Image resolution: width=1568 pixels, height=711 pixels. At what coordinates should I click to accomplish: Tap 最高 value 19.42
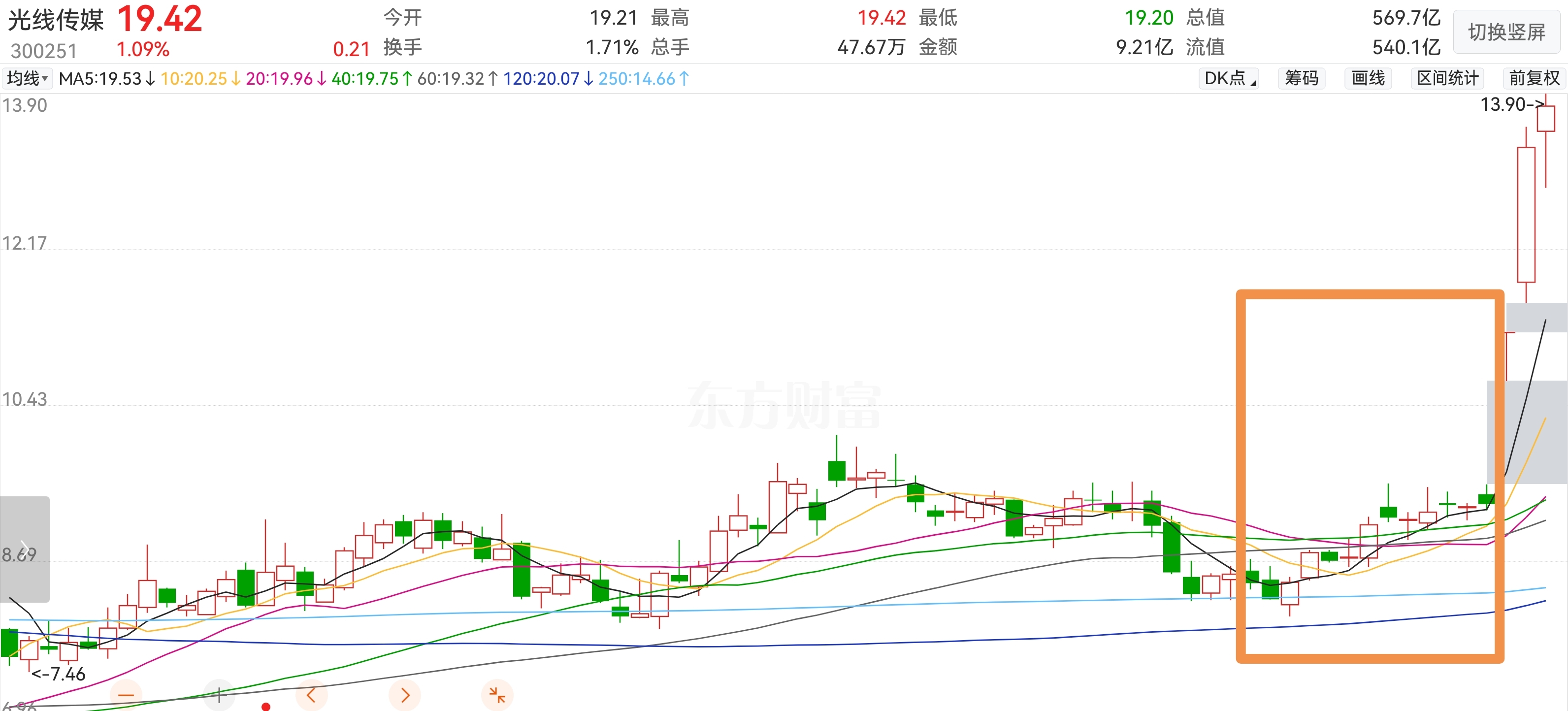tap(882, 18)
